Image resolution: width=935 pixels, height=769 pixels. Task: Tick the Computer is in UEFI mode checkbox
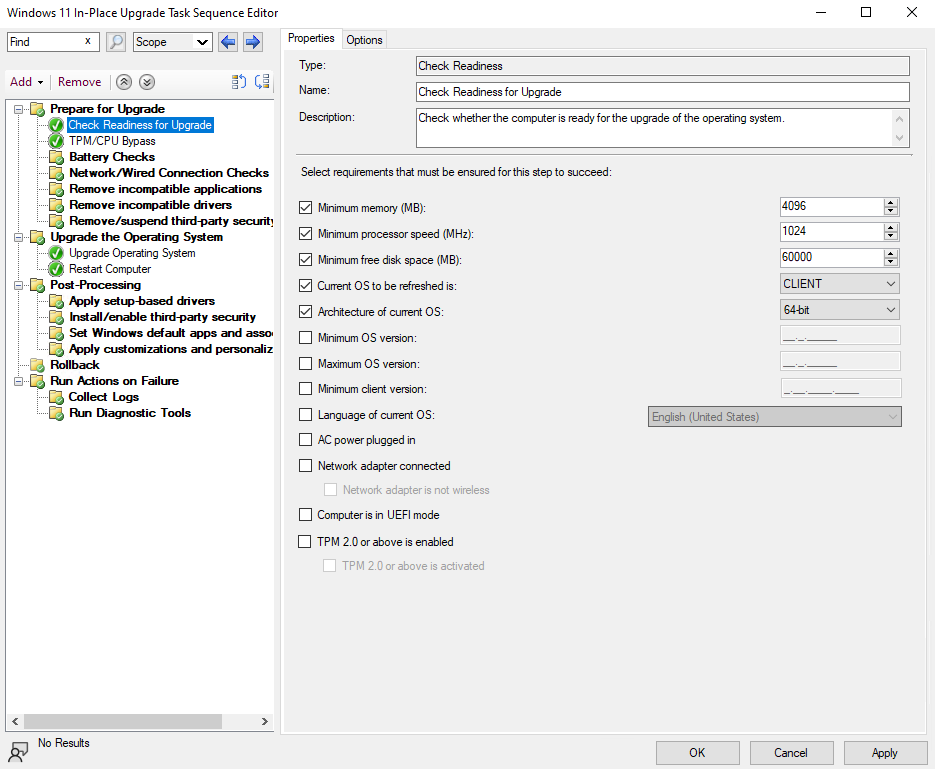coord(306,515)
